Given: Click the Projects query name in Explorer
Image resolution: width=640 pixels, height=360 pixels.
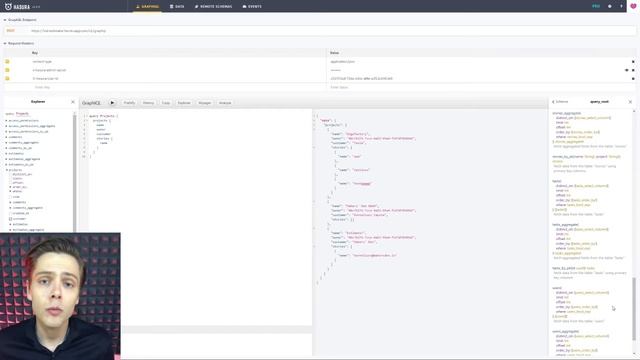Looking at the screenshot, I should 22,114.
